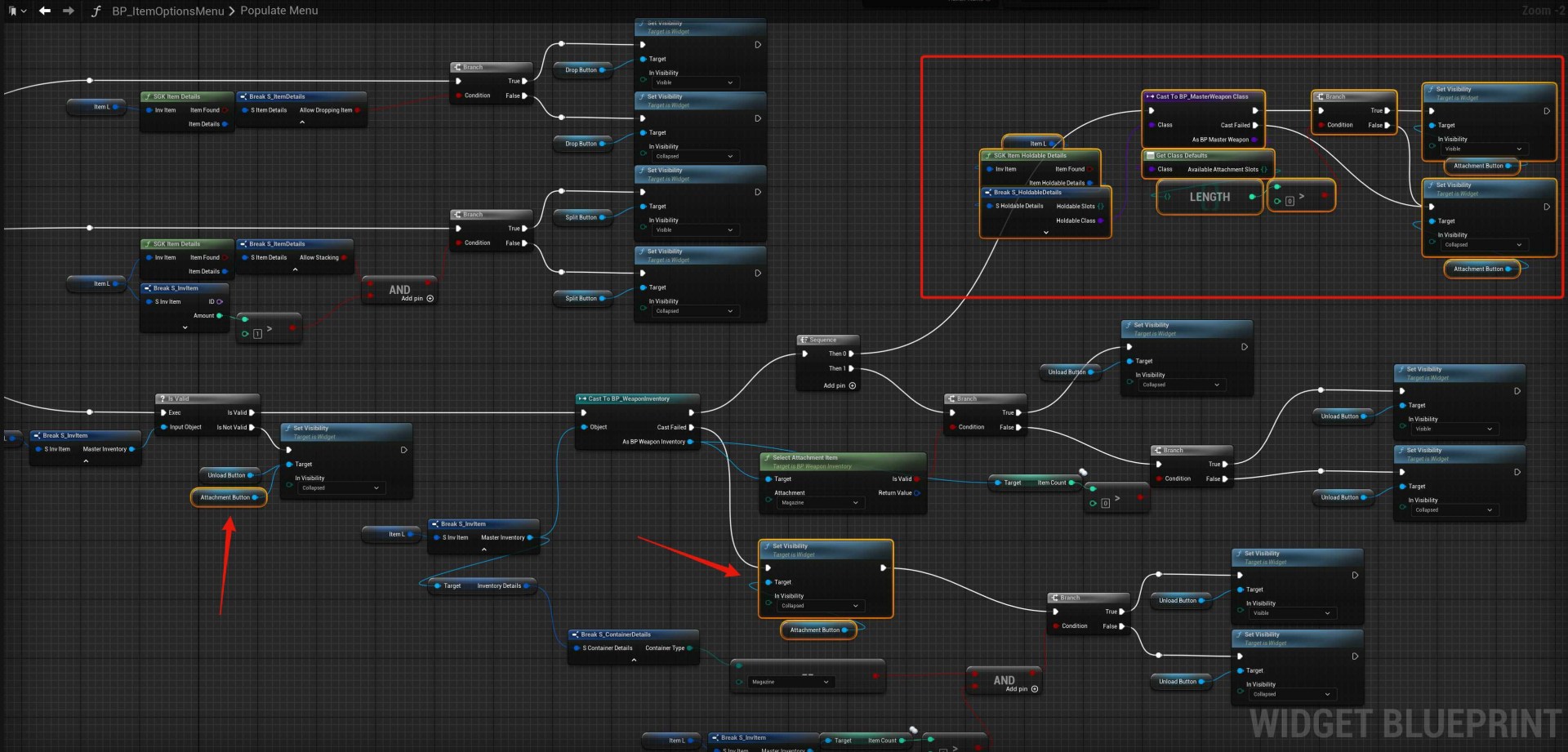The width and height of the screenshot is (1568, 752).
Task: Collapse Break S_ContainerDetails node pins
Action: click(634, 660)
